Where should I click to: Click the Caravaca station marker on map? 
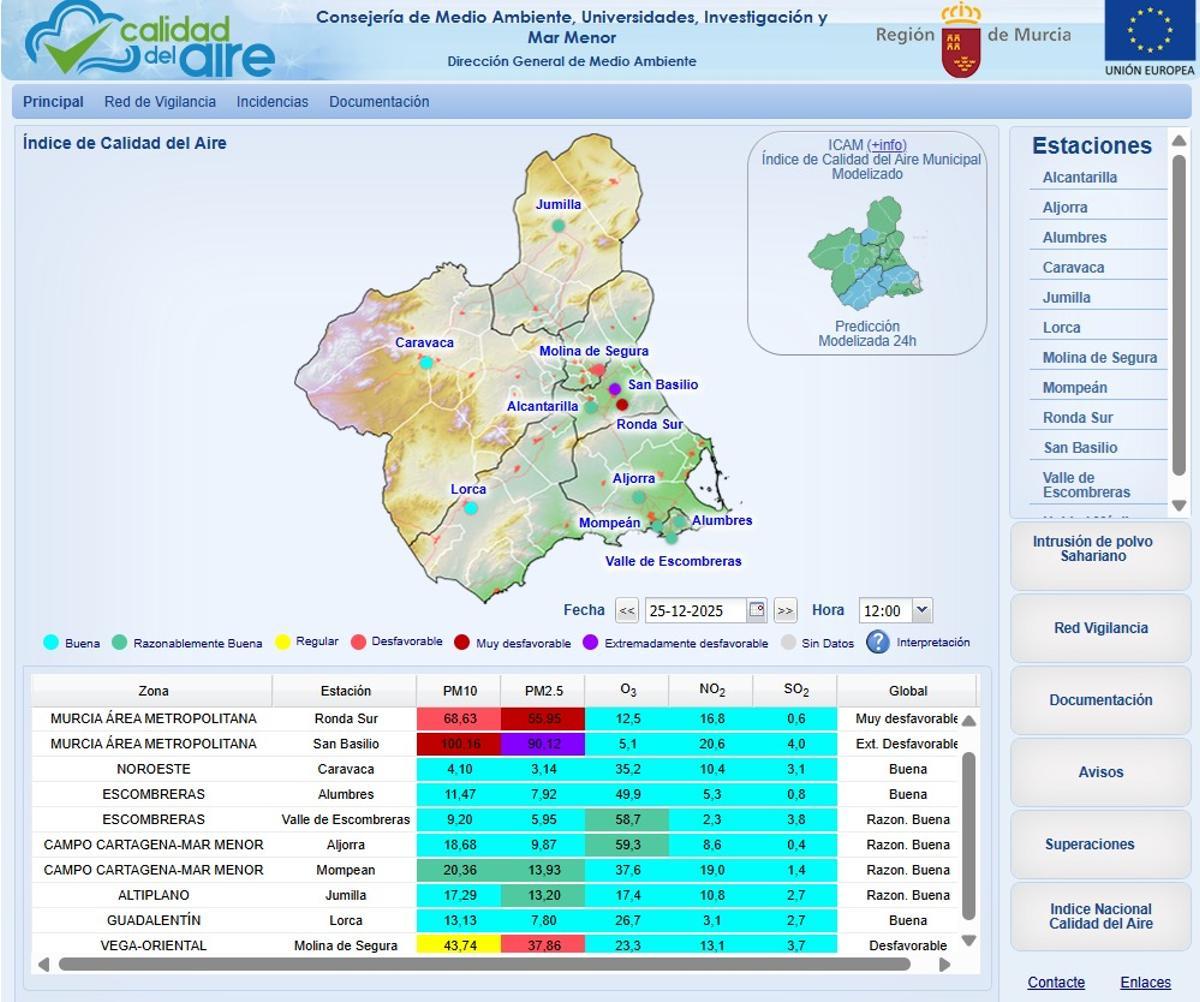(426, 362)
